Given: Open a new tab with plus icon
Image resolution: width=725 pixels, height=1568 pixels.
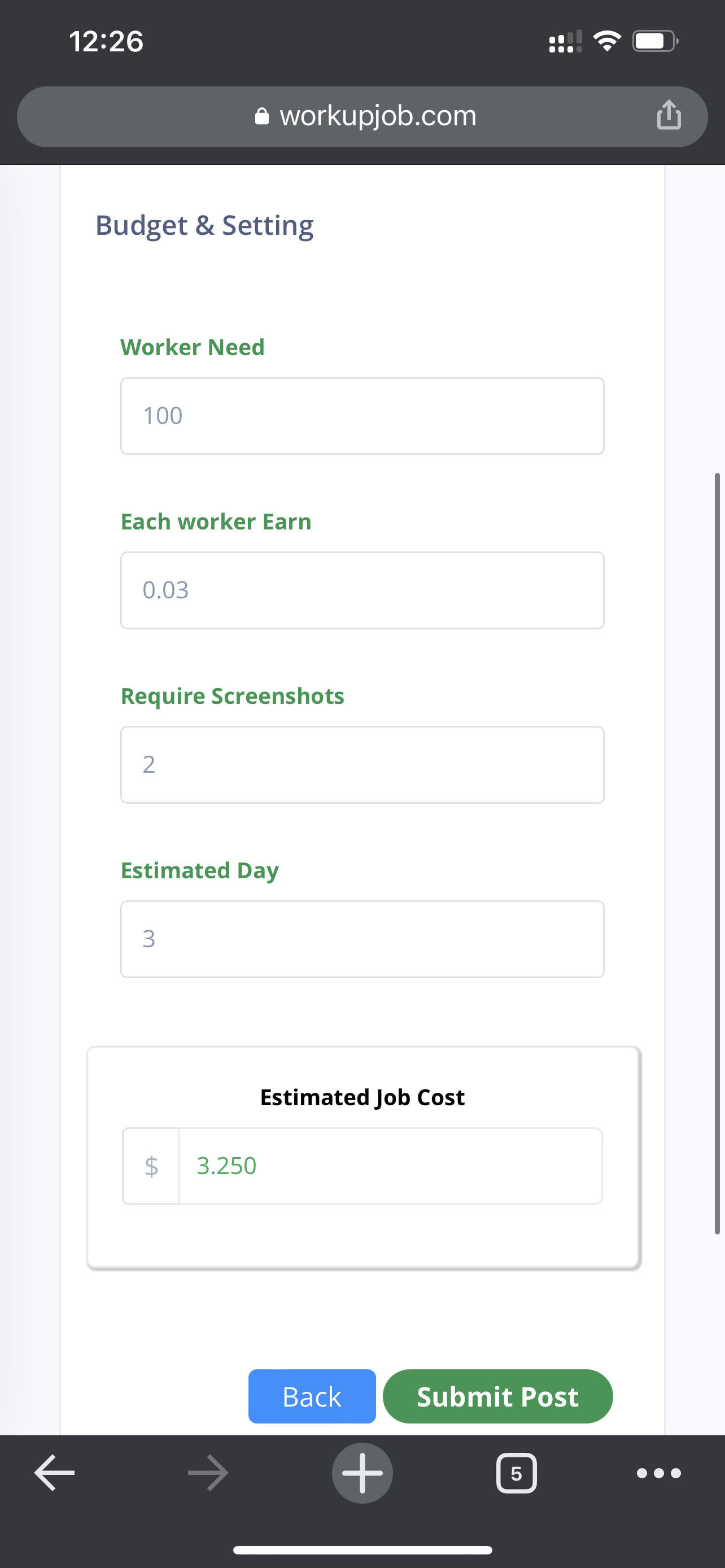Looking at the screenshot, I should 362,1473.
